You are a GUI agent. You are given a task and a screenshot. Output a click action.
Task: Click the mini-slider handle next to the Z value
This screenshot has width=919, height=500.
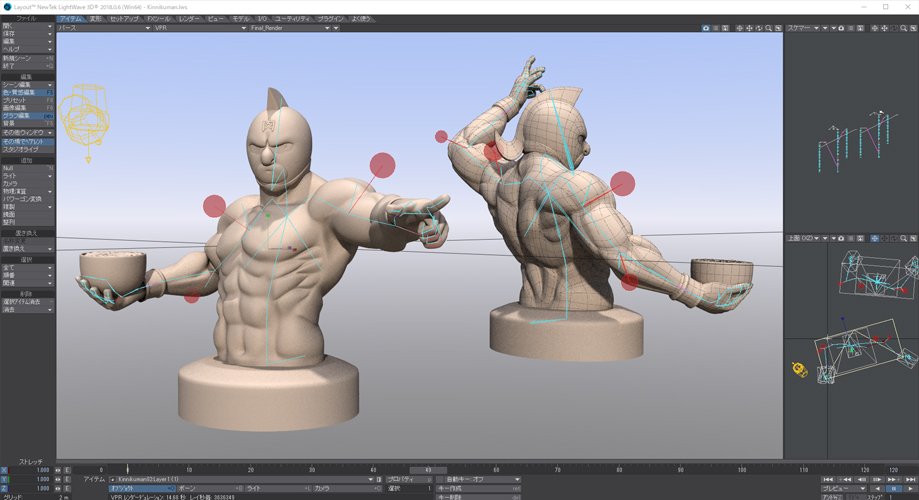[x=57, y=488]
